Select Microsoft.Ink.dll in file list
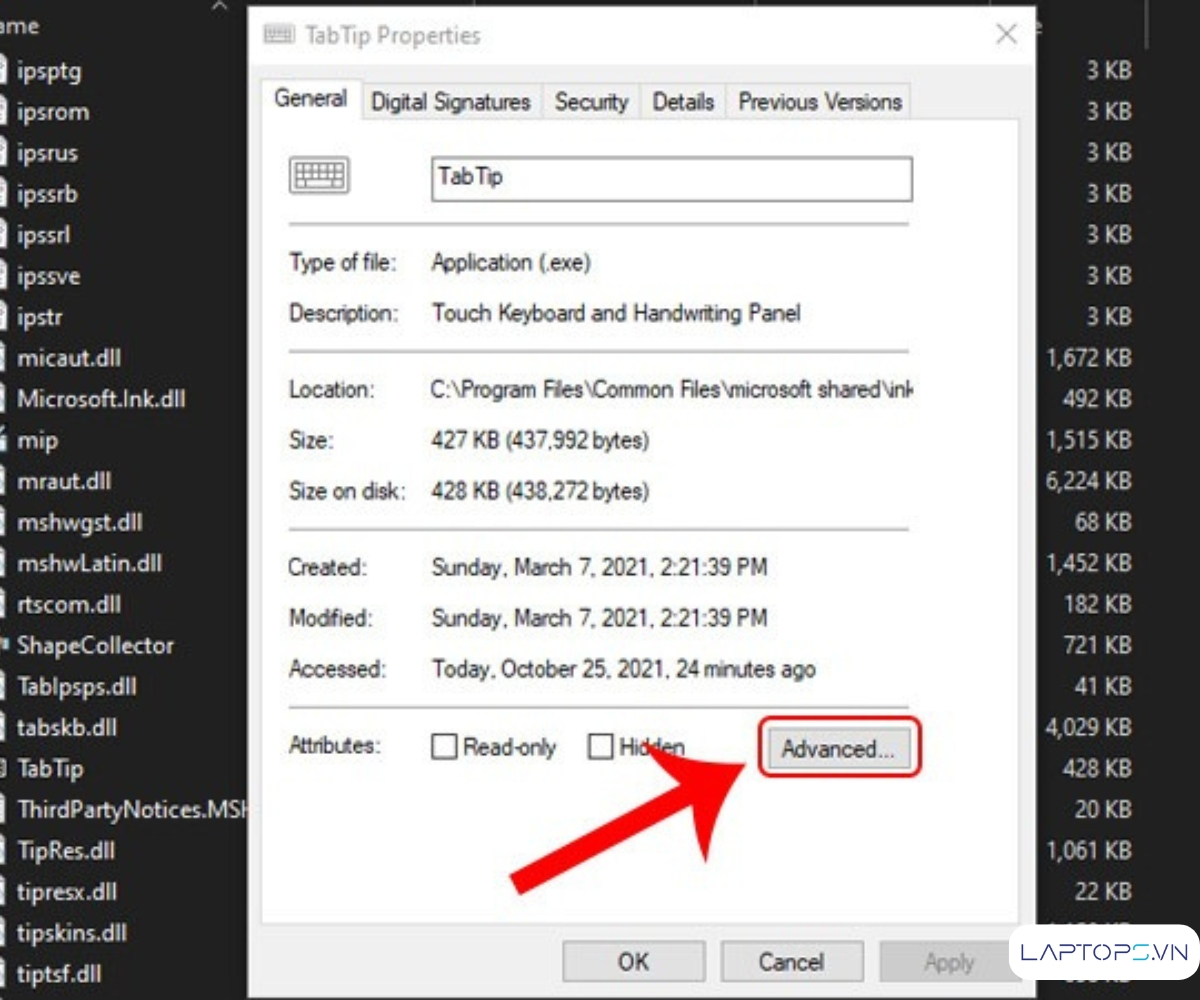This screenshot has width=1200, height=1000. pos(101,399)
